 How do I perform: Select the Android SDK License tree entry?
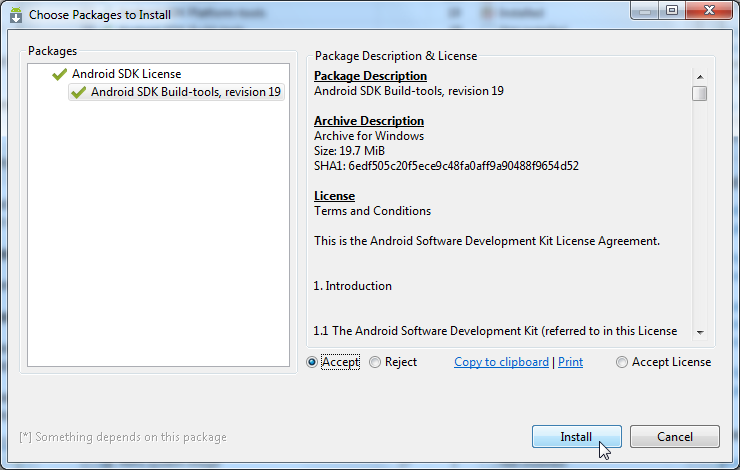126,74
